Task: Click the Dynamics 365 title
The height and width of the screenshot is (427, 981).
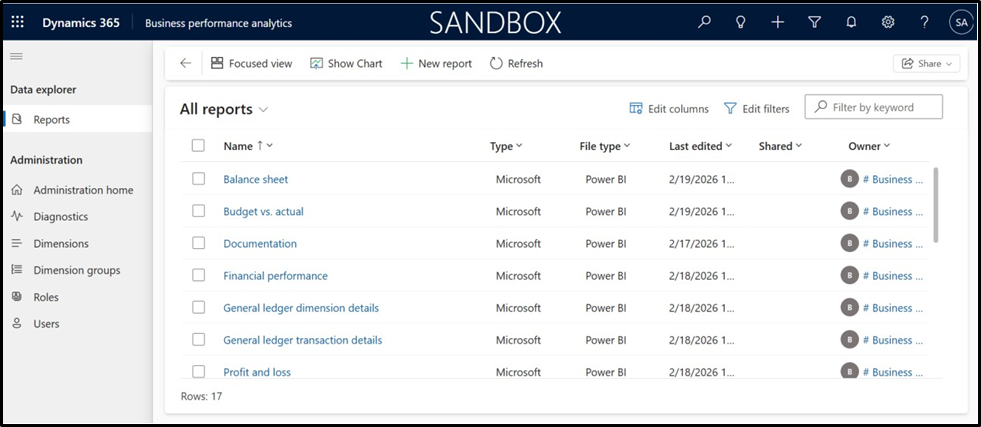Action: coord(81,23)
